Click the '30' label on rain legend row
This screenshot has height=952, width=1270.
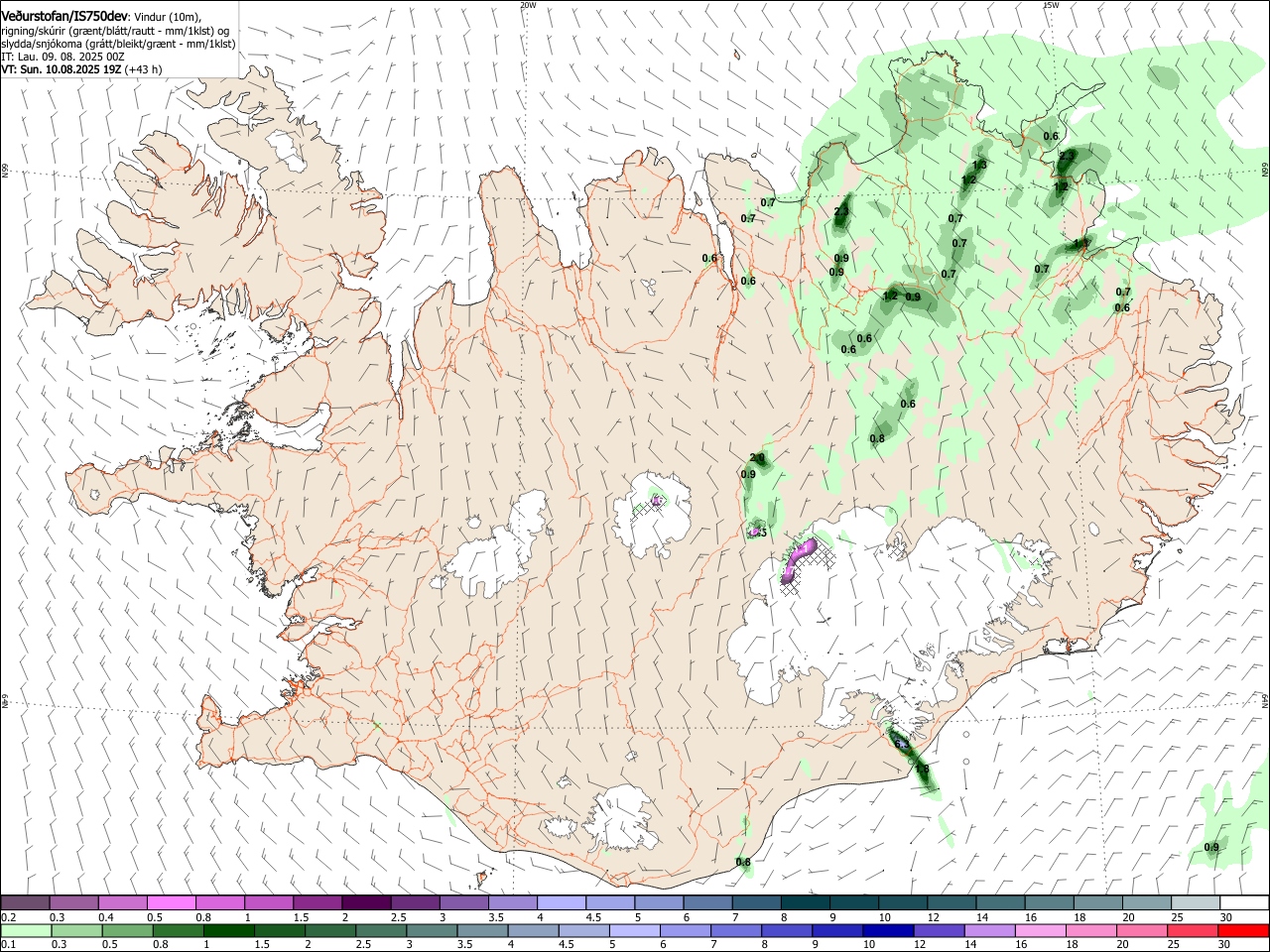click(x=1225, y=945)
